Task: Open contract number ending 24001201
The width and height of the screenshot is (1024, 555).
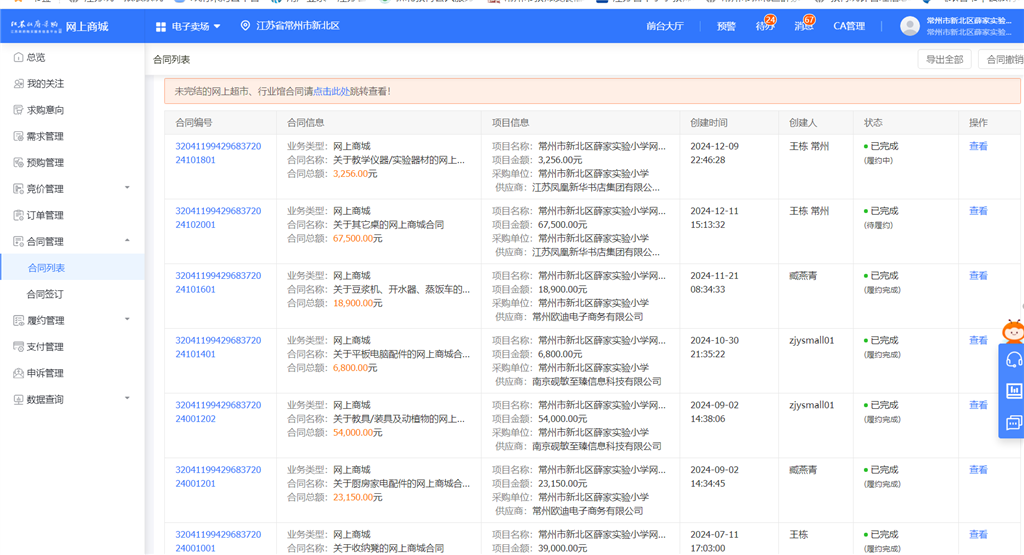Action: pos(218,476)
